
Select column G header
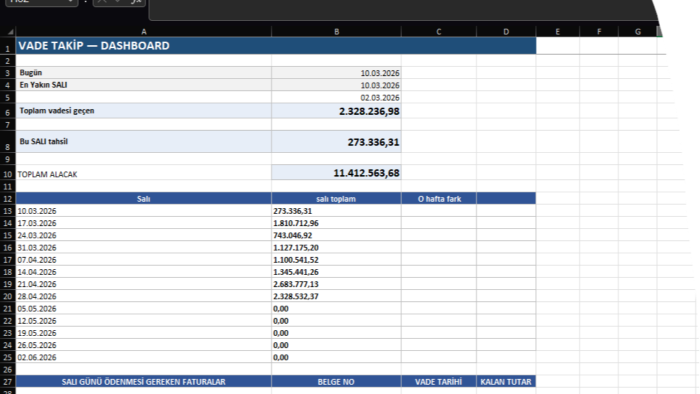click(638, 32)
